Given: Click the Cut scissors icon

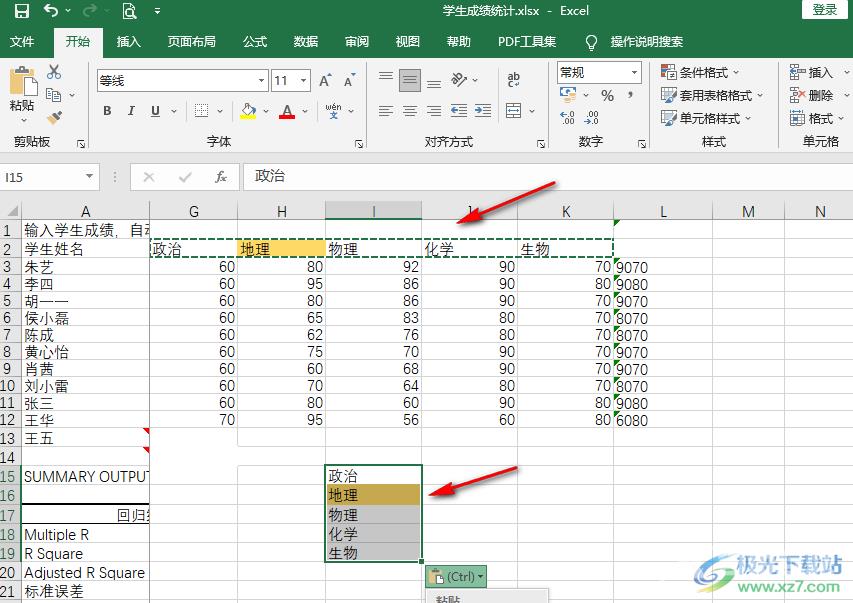Looking at the screenshot, I should pyautogui.click(x=54, y=72).
